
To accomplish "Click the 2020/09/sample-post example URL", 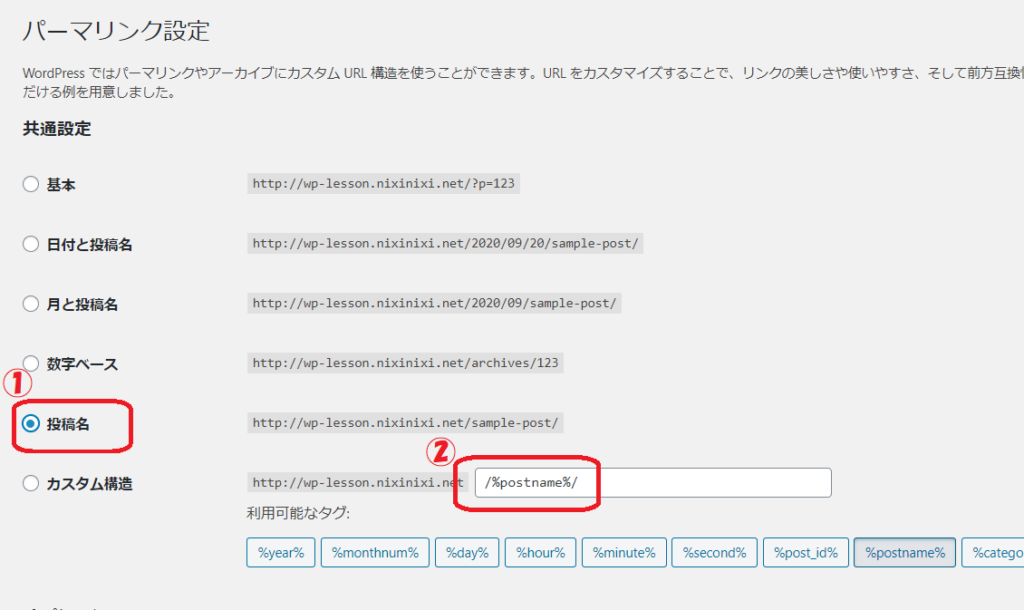I will [434, 304].
